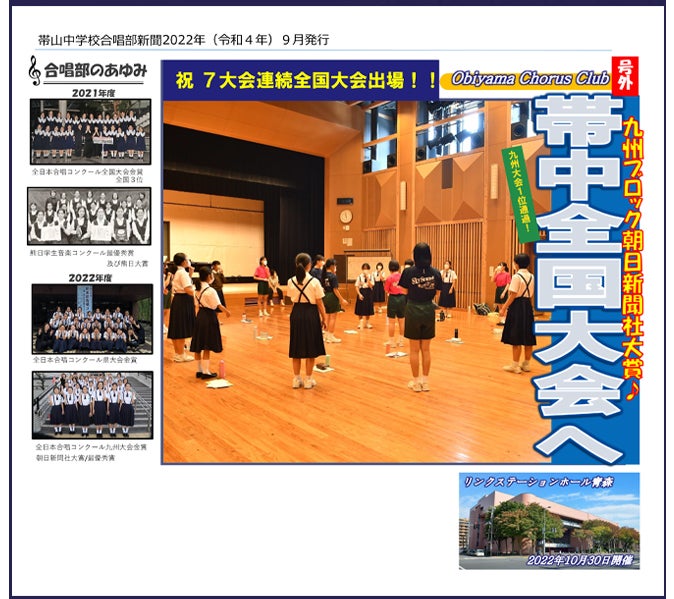Open the 九州大会金賞 group photo thumbnail
The height and width of the screenshot is (599, 674).
click(92, 405)
